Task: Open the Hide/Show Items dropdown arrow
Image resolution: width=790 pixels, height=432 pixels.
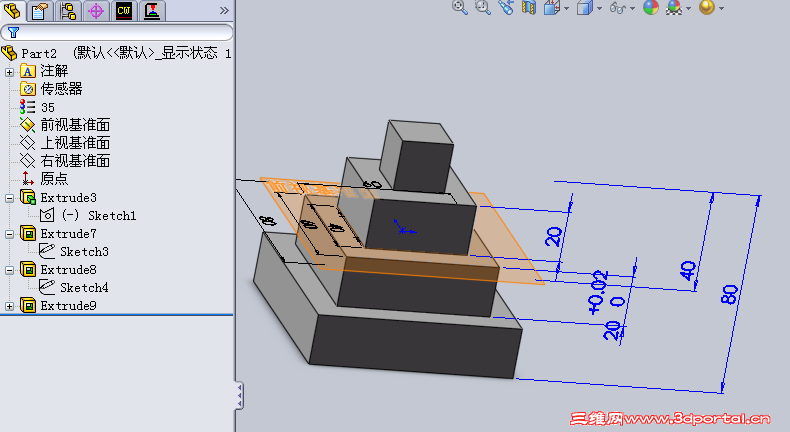Action: 632,8
